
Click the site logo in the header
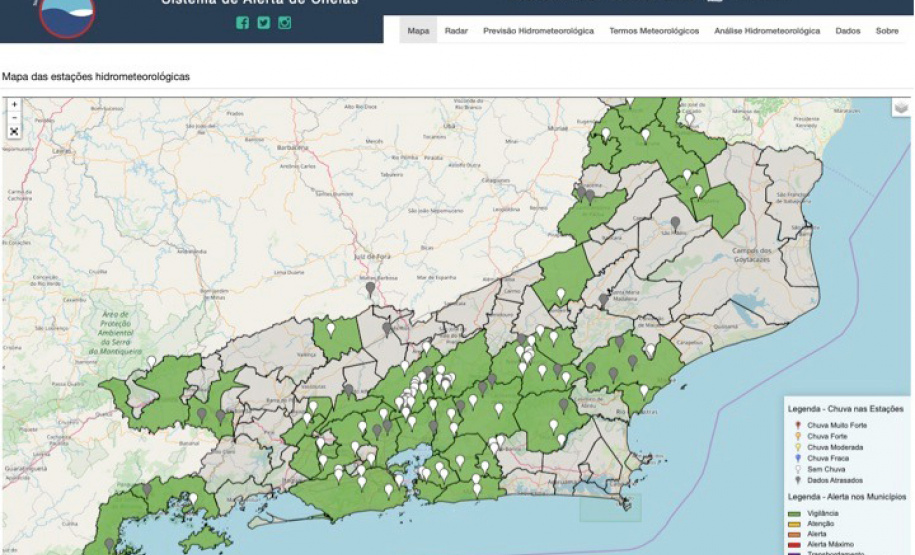coord(66,14)
